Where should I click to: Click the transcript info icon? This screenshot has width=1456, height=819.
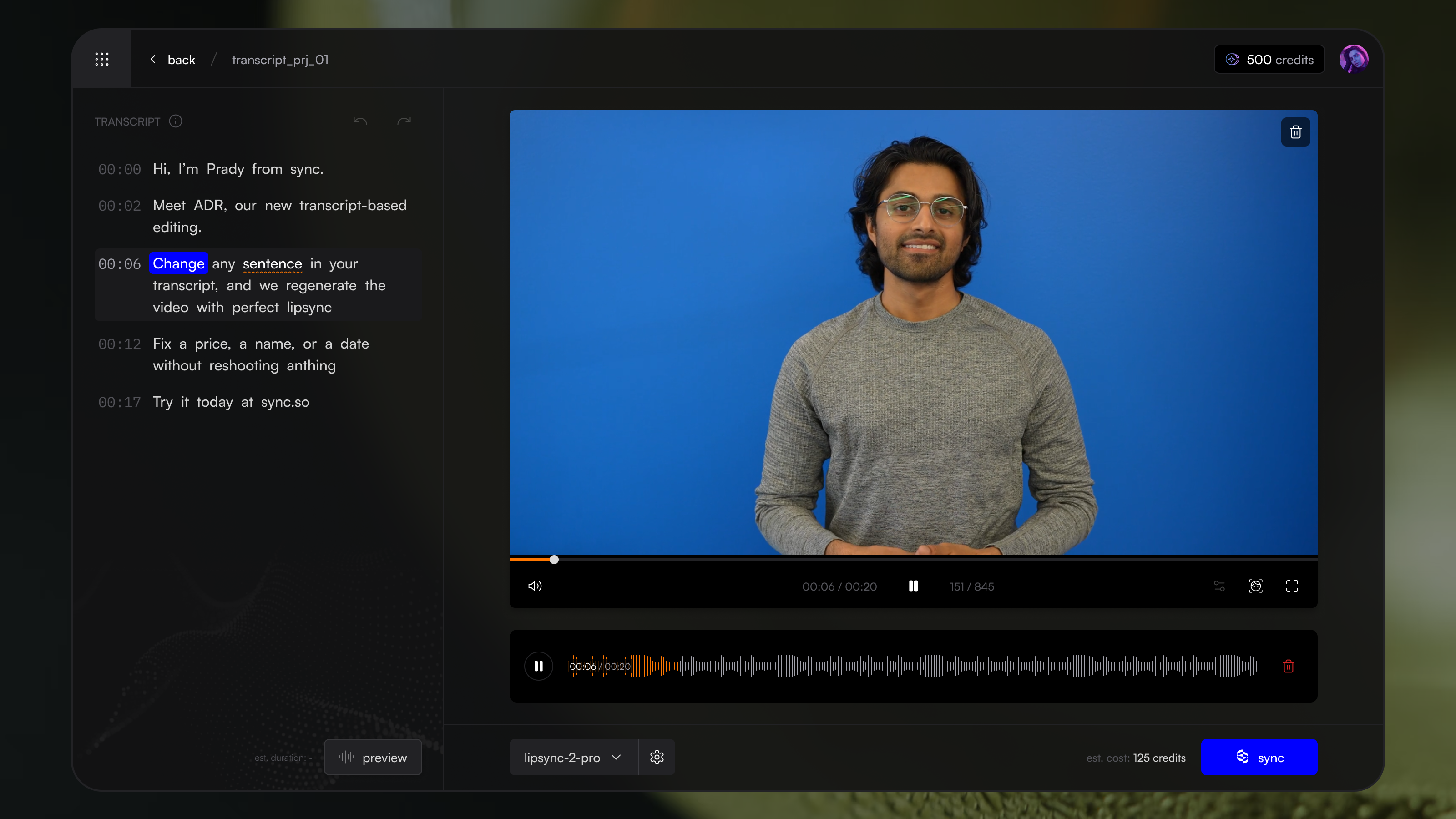(176, 121)
